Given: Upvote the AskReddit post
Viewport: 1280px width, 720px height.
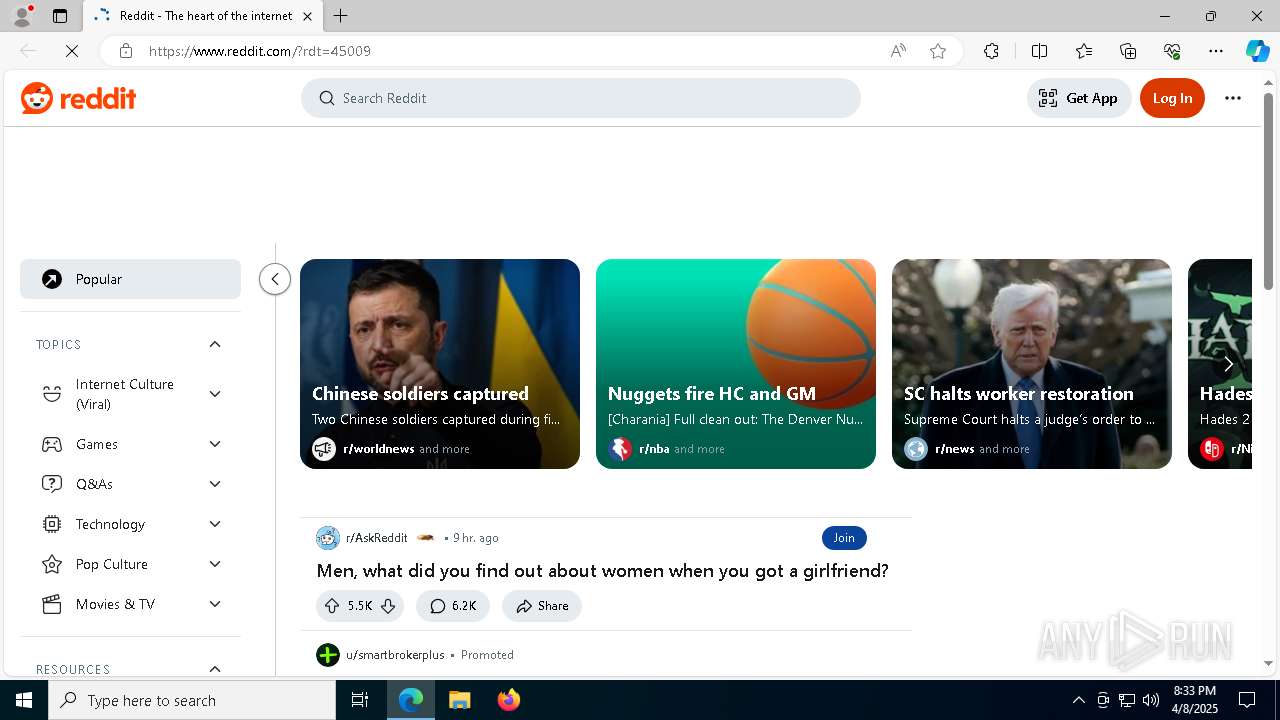Looking at the screenshot, I should [x=332, y=606].
